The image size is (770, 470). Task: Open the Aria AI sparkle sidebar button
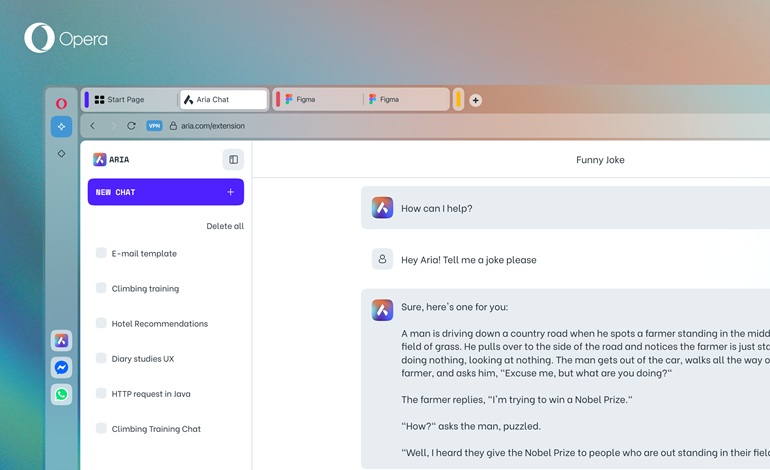tap(61, 127)
